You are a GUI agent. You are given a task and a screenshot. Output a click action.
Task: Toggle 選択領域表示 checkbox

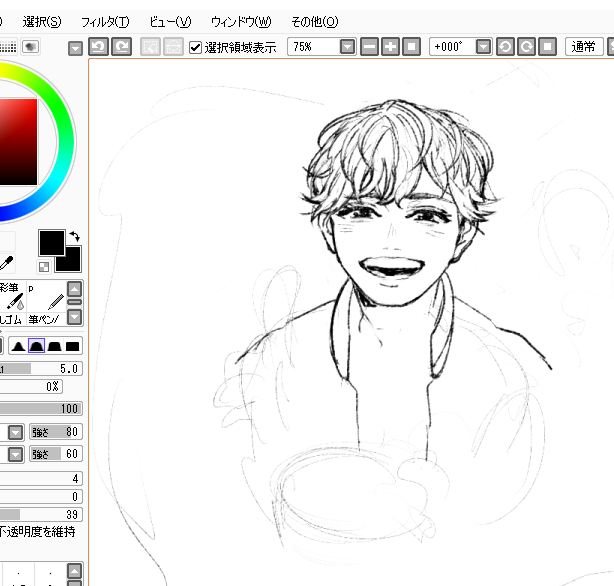tap(195, 48)
